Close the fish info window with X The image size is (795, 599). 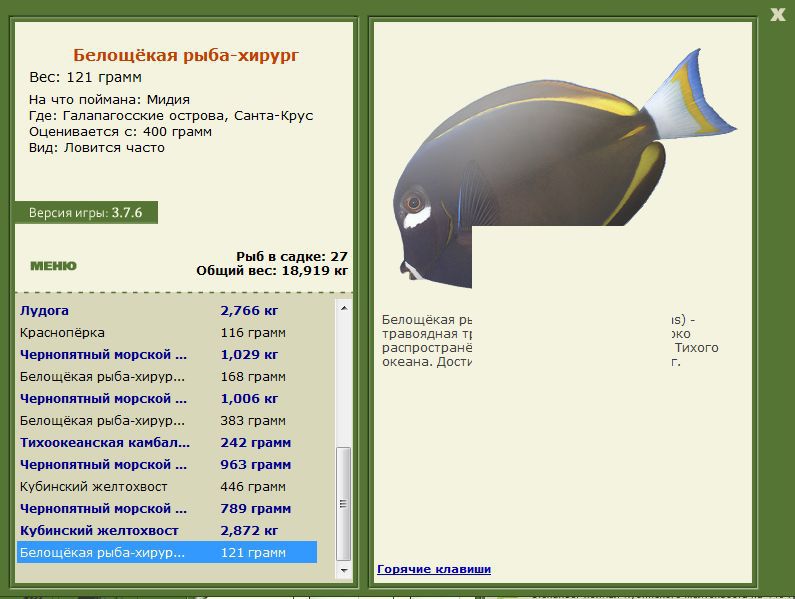tap(777, 14)
